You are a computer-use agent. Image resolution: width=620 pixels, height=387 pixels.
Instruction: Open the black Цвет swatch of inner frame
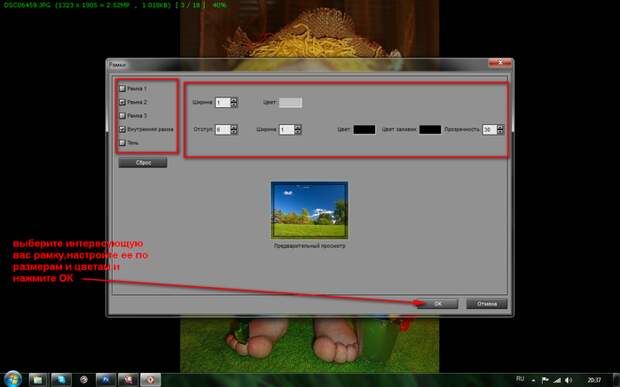364,130
